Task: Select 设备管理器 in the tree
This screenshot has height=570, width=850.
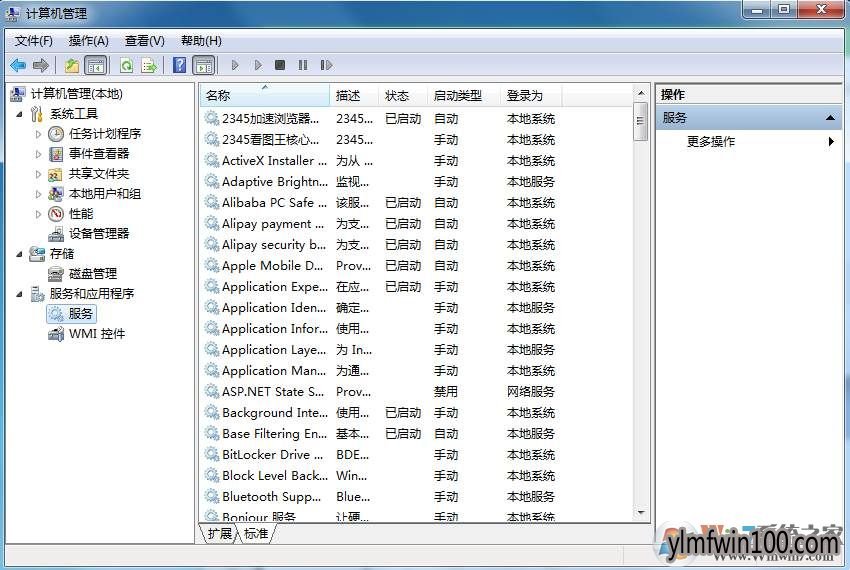Action: pyautogui.click(x=99, y=234)
